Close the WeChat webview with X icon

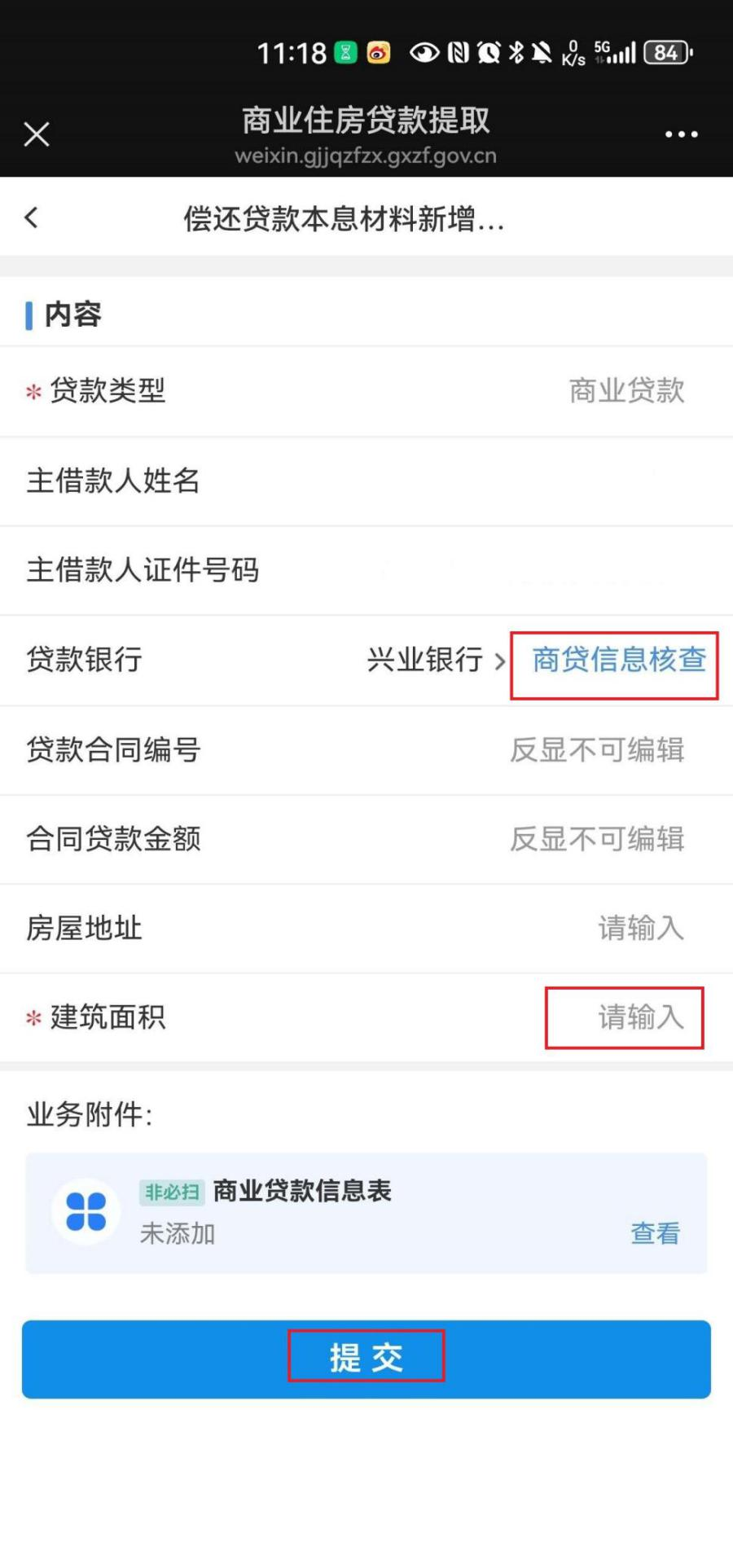click(x=37, y=134)
